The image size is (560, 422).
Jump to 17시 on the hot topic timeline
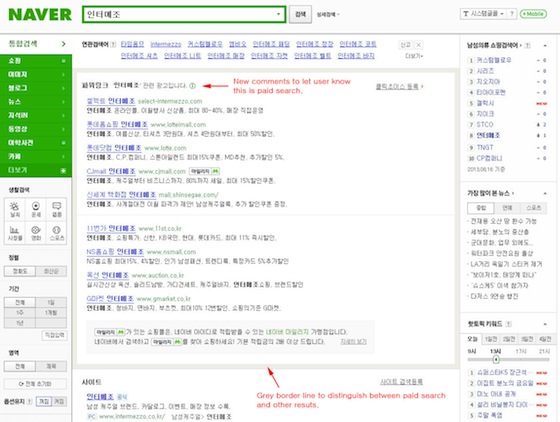tap(521, 351)
